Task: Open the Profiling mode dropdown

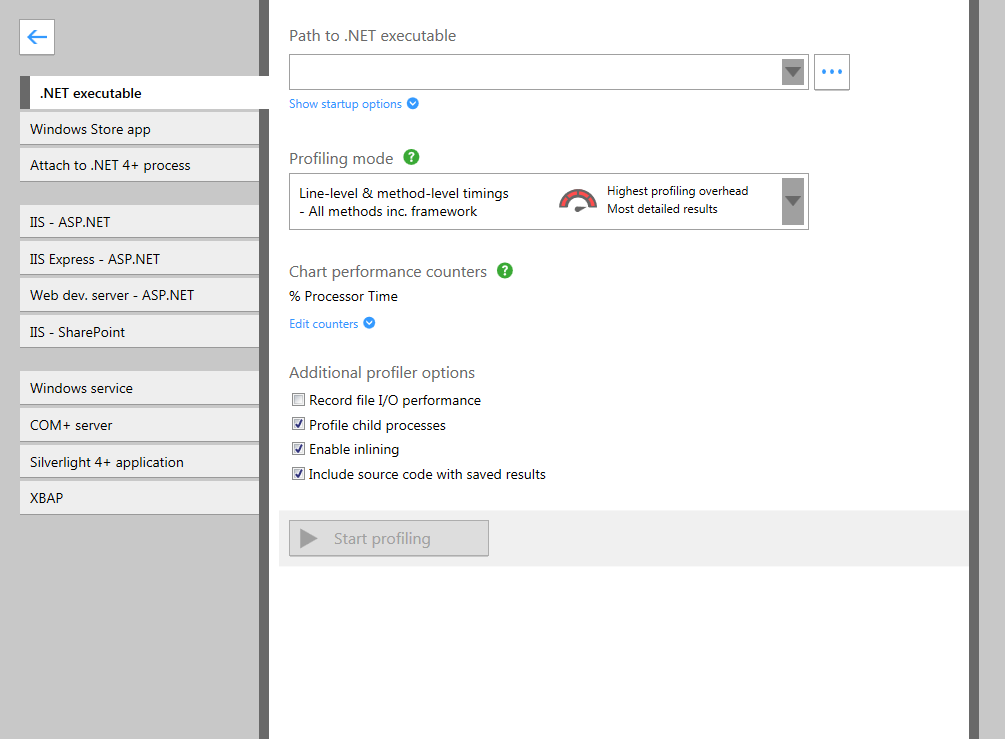Action: coord(792,201)
